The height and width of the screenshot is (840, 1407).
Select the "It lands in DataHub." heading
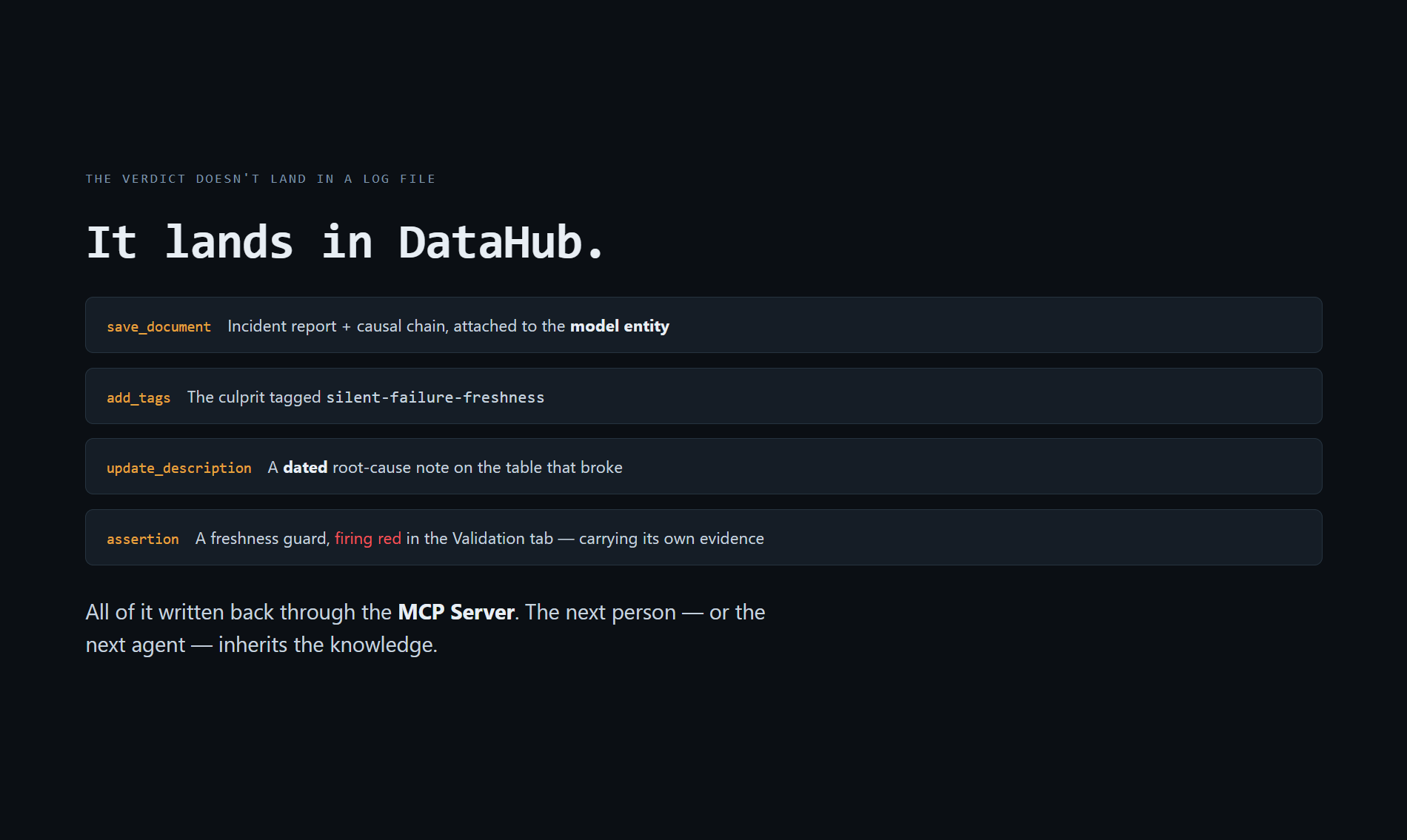[x=346, y=242]
